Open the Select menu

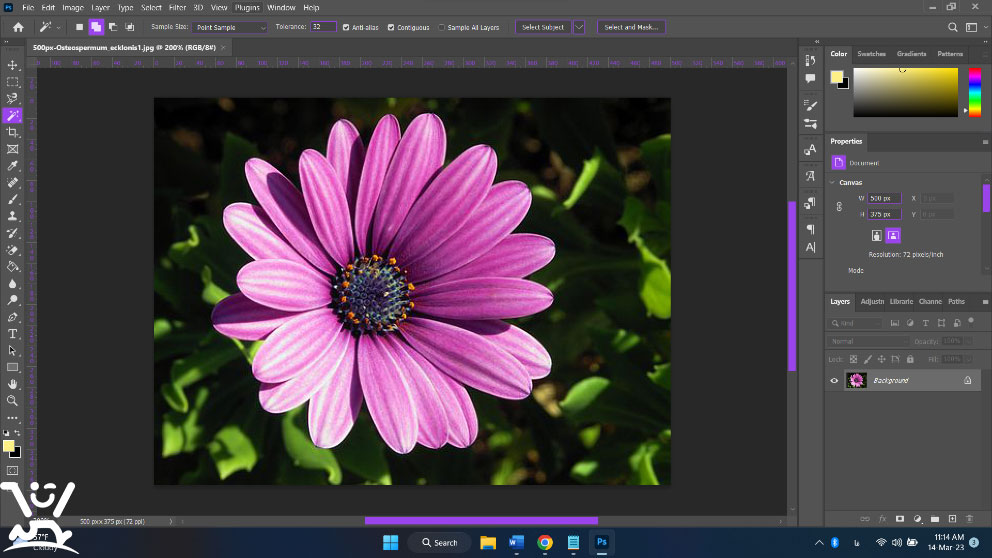151,8
